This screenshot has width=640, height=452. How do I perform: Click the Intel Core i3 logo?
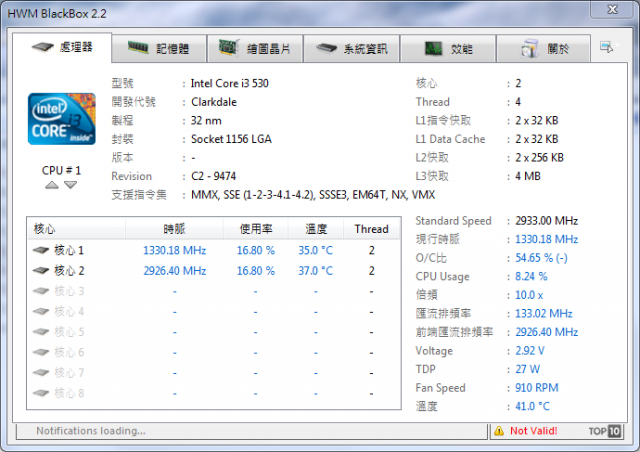62,119
